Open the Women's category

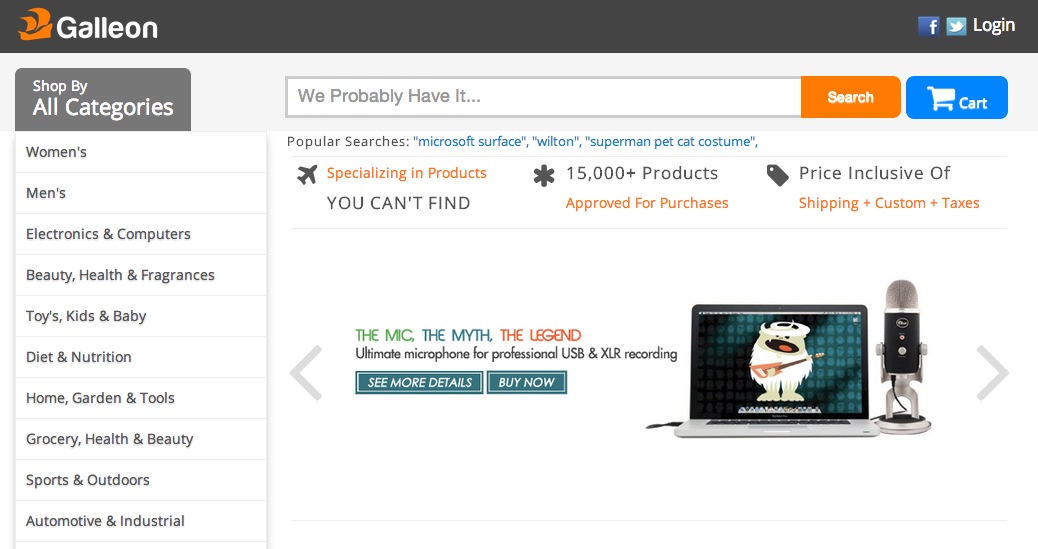point(141,152)
